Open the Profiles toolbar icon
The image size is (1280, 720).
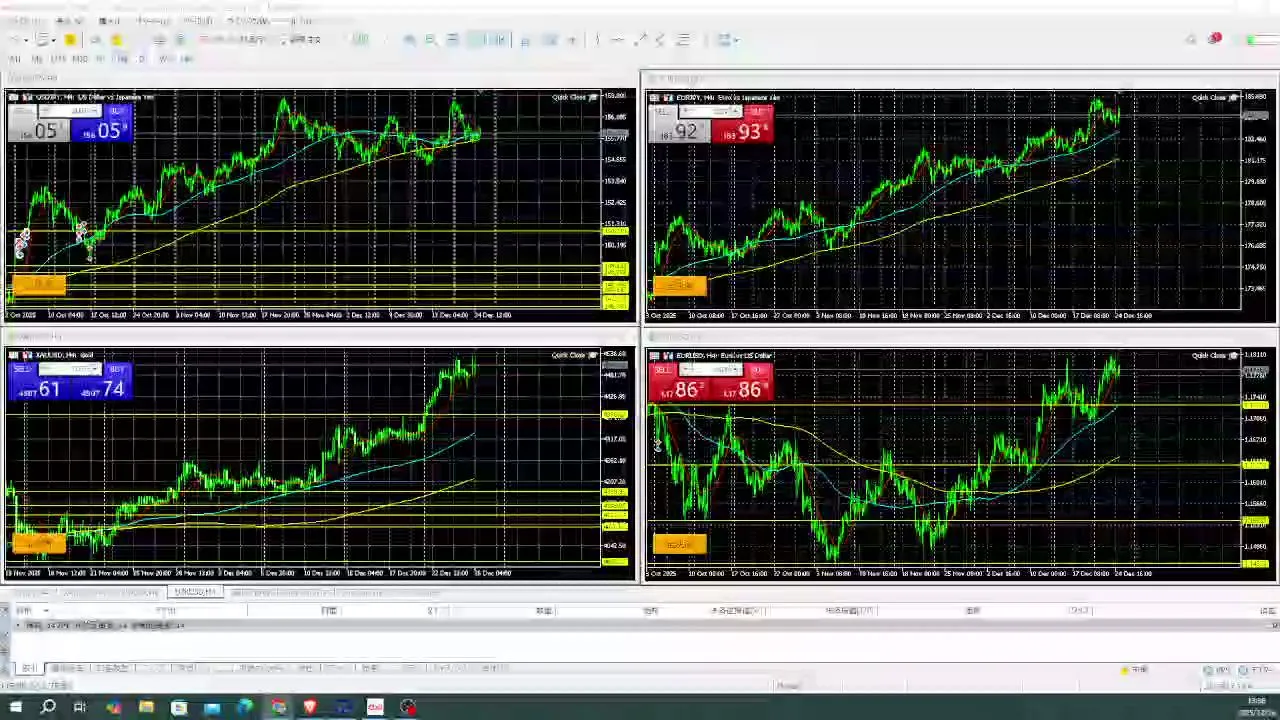pyautogui.click(x=44, y=40)
